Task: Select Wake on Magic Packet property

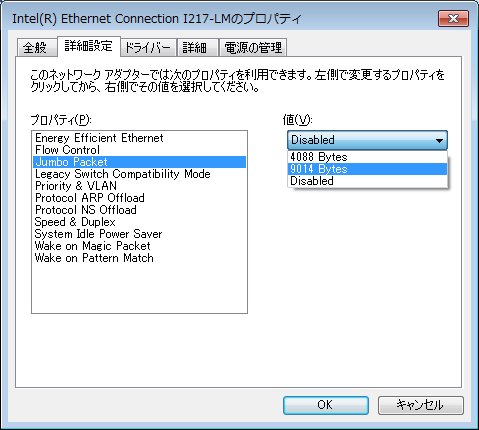Action: pos(139,246)
